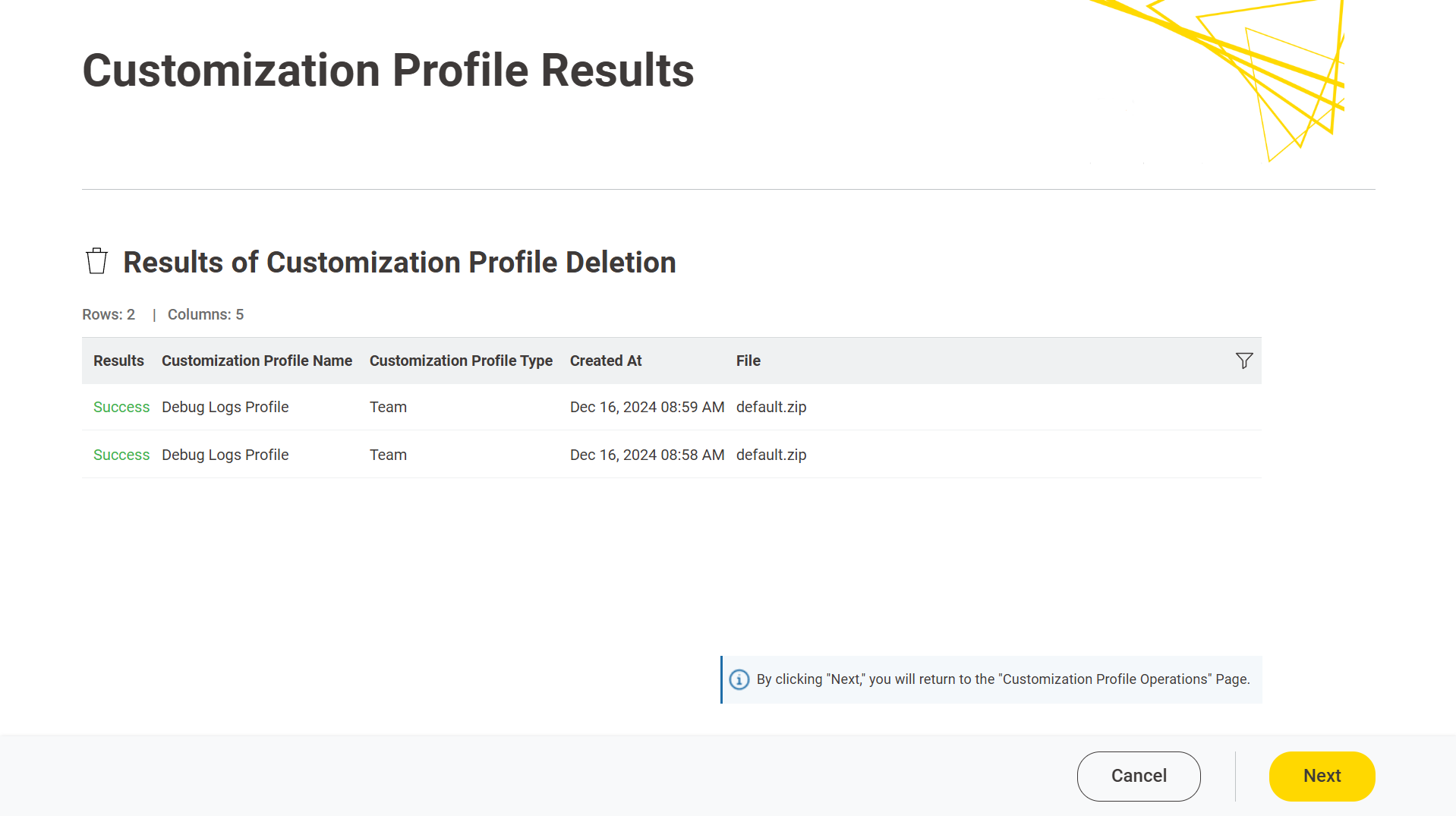Click the row created at 08:59 AM
Image resolution: width=1456 pixels, height=816 pixels.
[647, 407]
